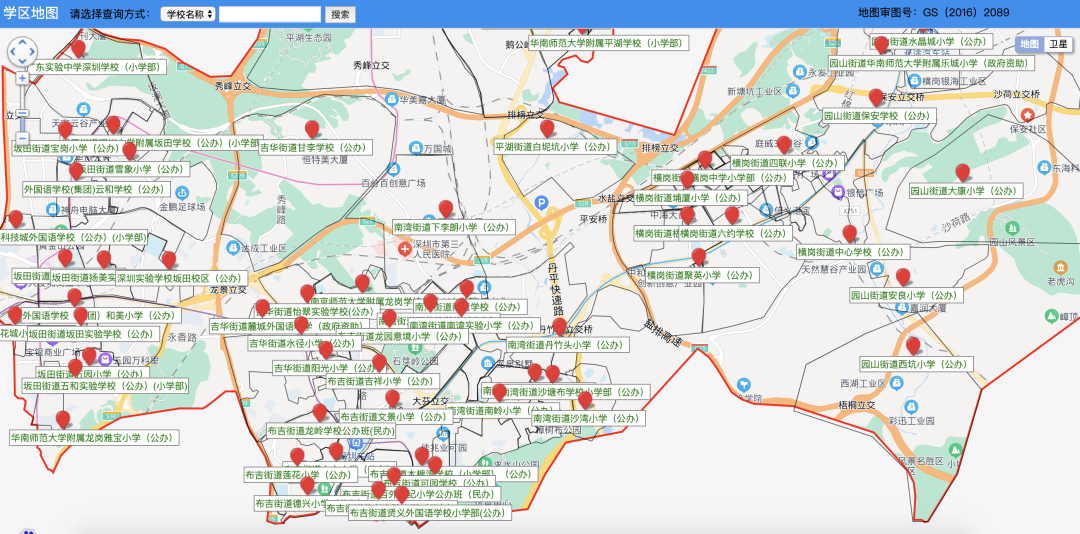Pan the map upward with the up arrow

(x=22, y=43)
